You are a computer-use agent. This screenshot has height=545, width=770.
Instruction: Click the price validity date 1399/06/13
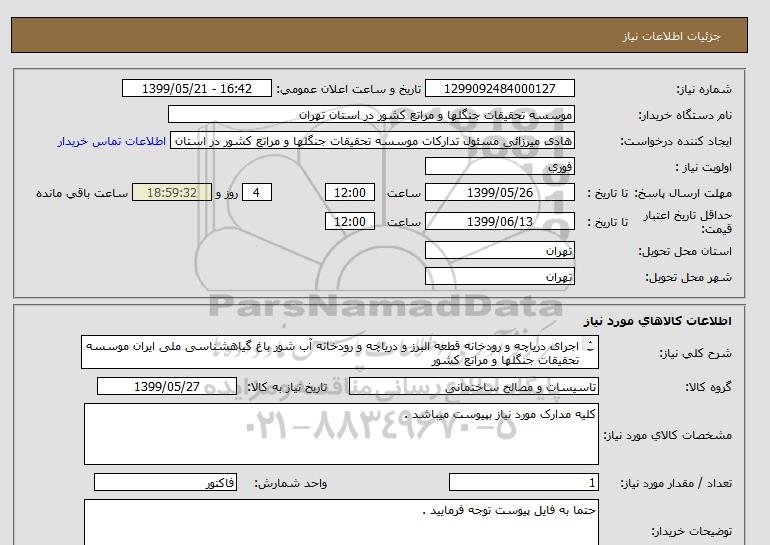click(499, 221)
